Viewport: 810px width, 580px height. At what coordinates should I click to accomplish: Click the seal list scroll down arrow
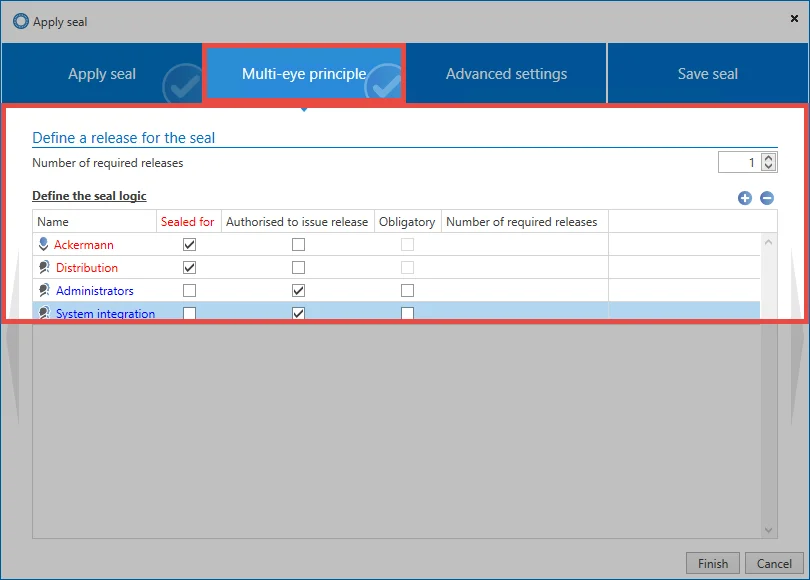(768, 530)
